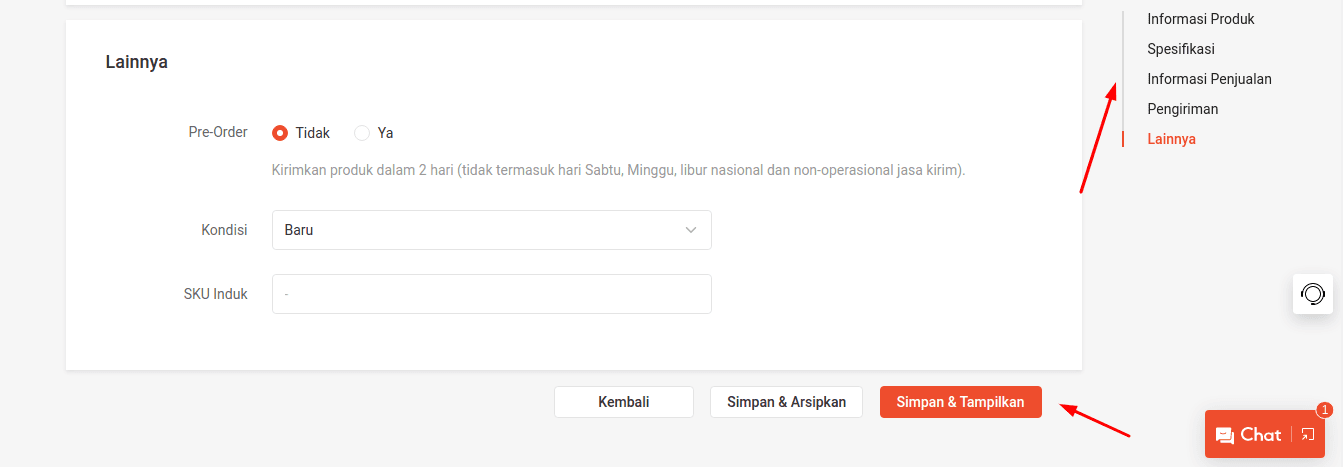Focus the SKU Induk input field
Viewport: 1343px width, 467px height.
tap(491, 294)
